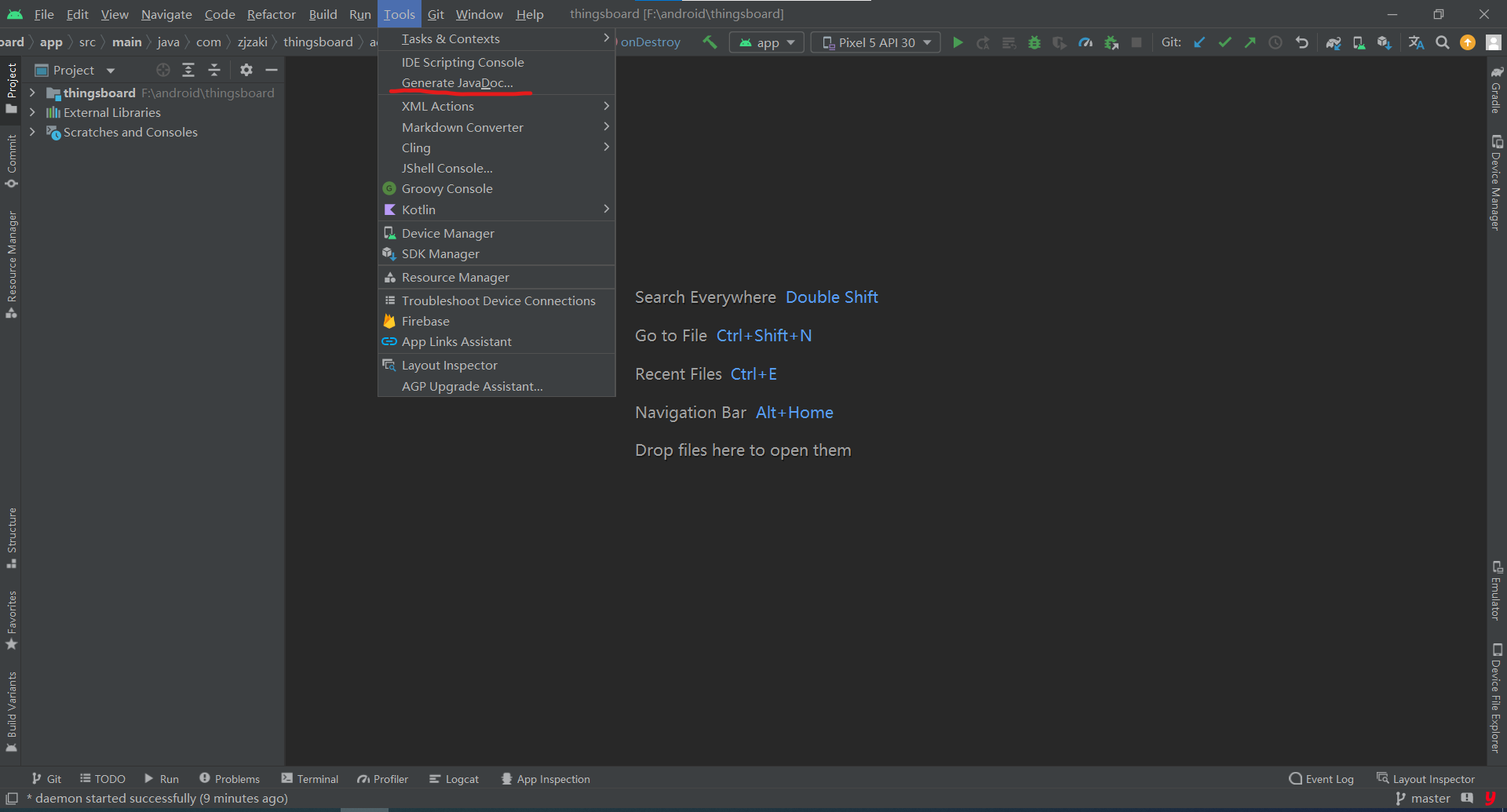Screen dimensions: 1507x812
Task: Click the Git Update Project arrow
Action: (1199, 42)
